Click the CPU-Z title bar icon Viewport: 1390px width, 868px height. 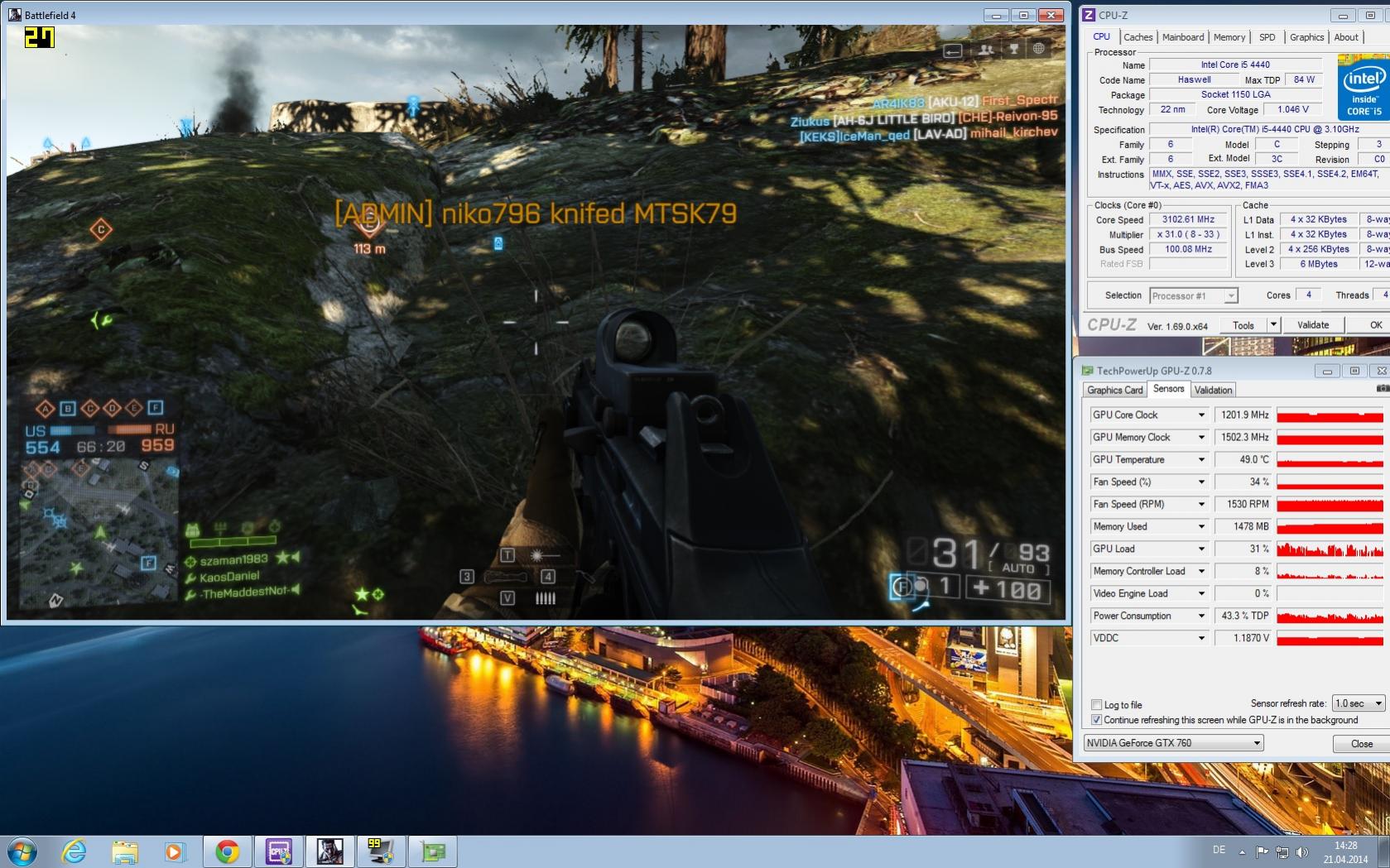pos(1089,15)
